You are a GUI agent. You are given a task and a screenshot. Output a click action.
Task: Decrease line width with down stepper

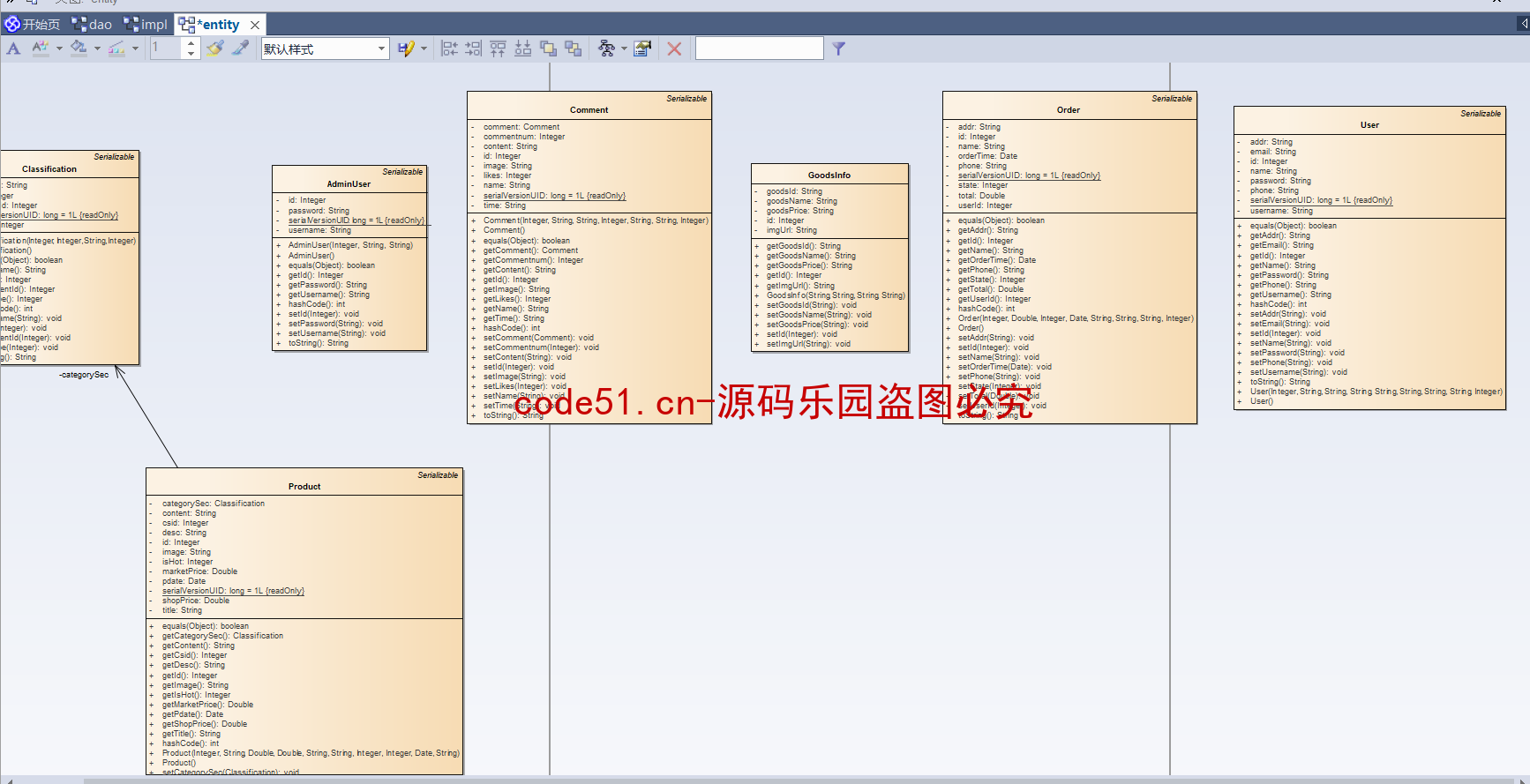click(191, 54)
